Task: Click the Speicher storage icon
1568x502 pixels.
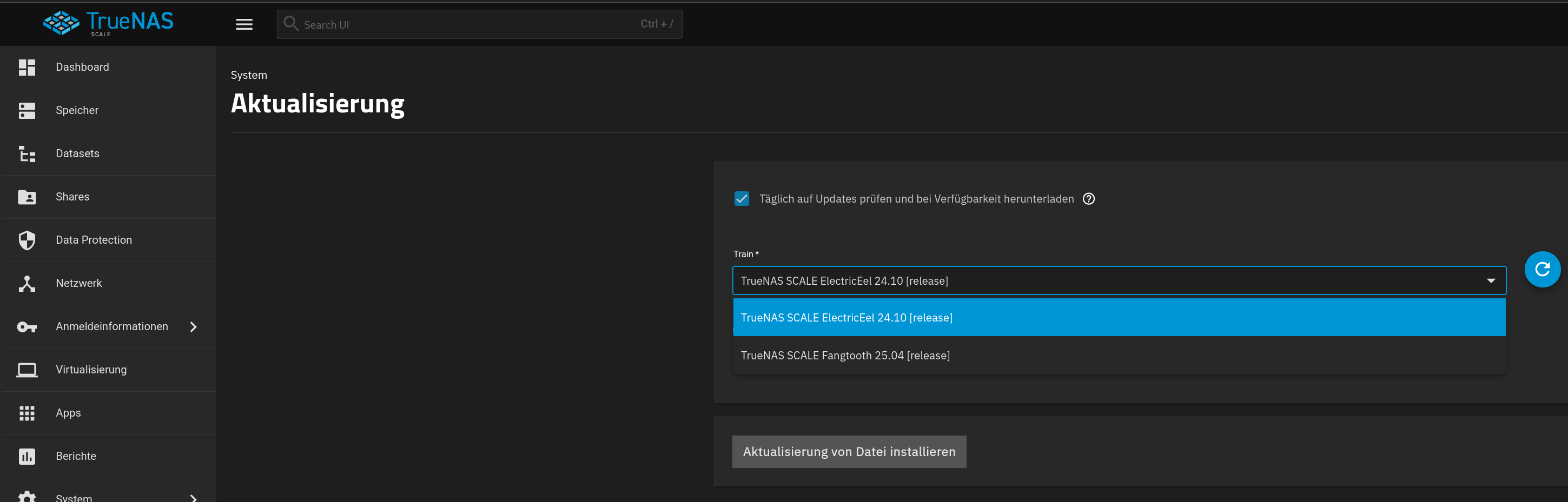Action: tap(27, 111)
